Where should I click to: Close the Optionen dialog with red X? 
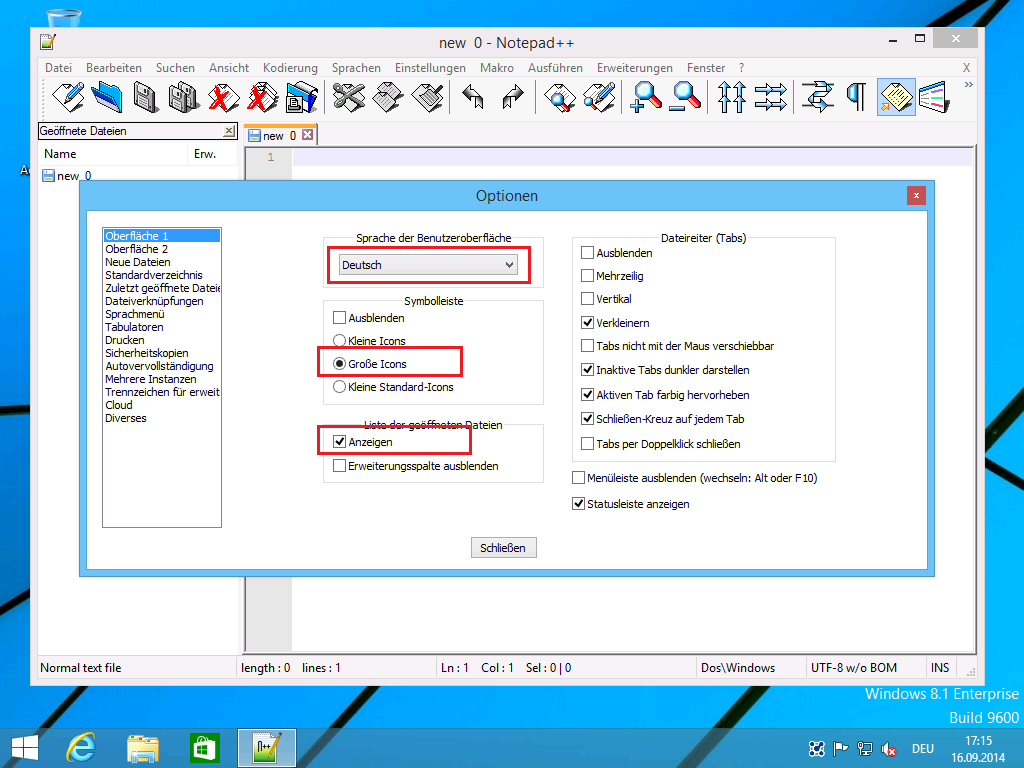[x=916, y=195]
